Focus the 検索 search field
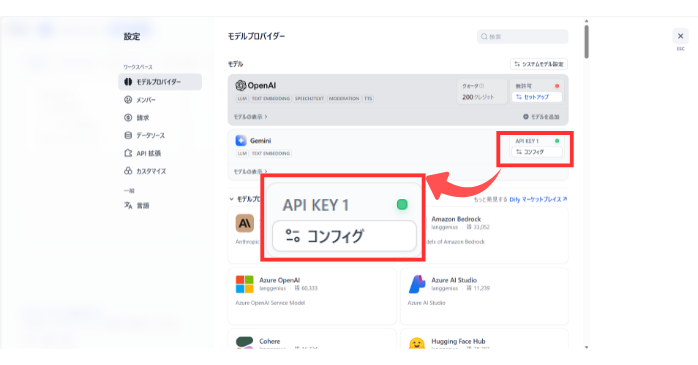The width and height of the screenshot is (698, 365). [x=523, y=36]
